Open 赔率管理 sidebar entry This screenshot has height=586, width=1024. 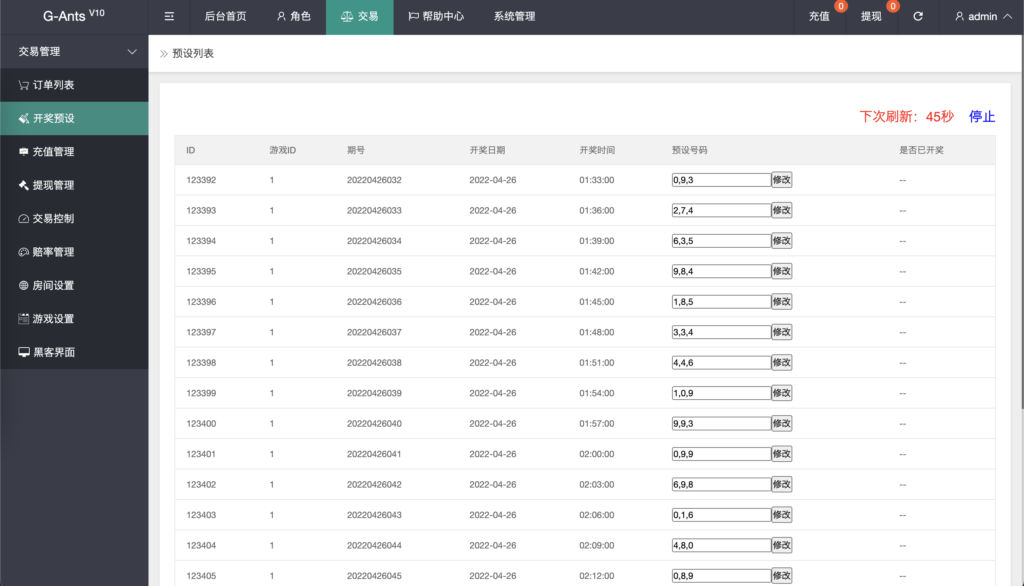pyautogui.click(x=53, y=252)
